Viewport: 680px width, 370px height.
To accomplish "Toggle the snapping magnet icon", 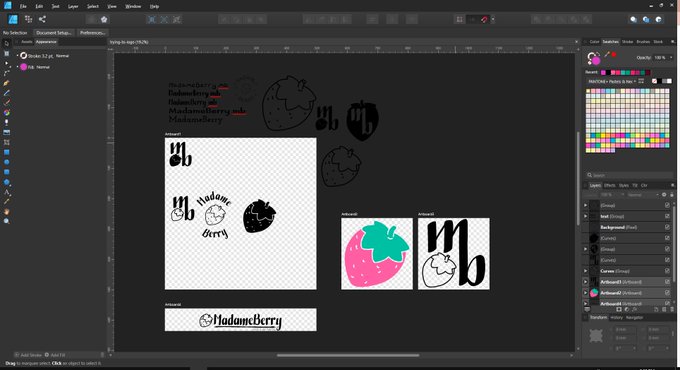I will (484, 20).
